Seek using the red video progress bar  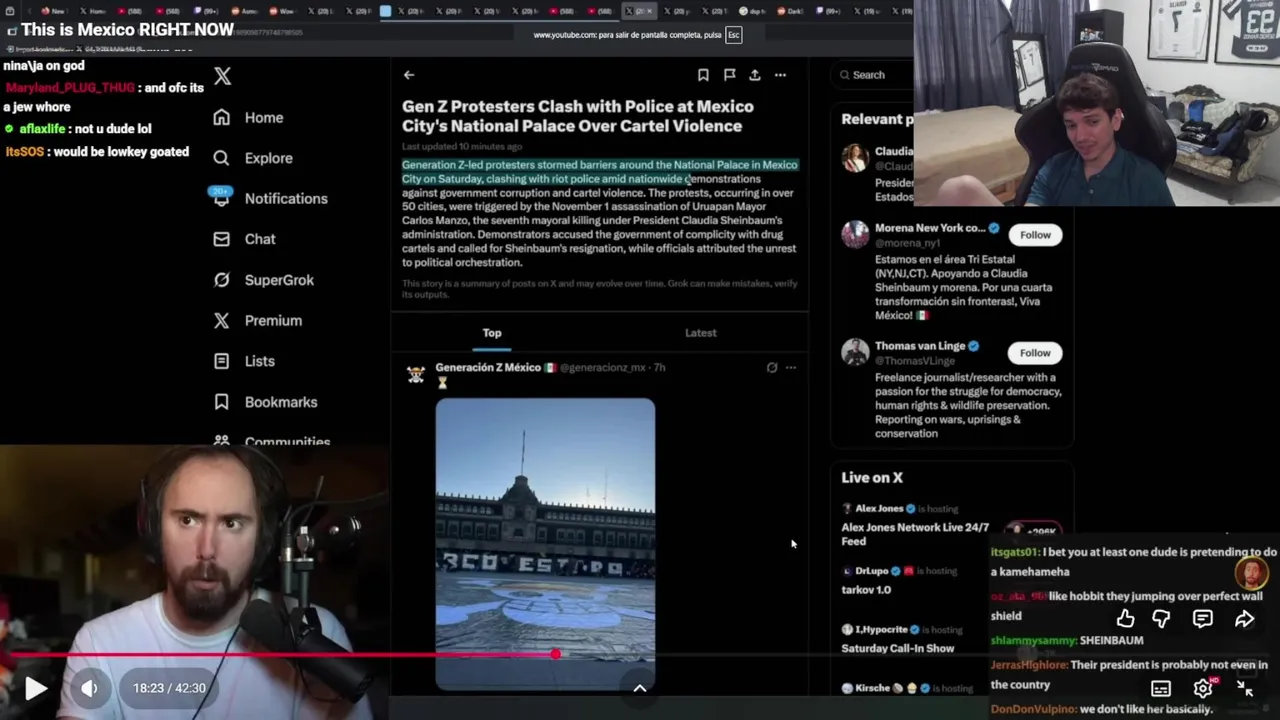pos(640,655)
